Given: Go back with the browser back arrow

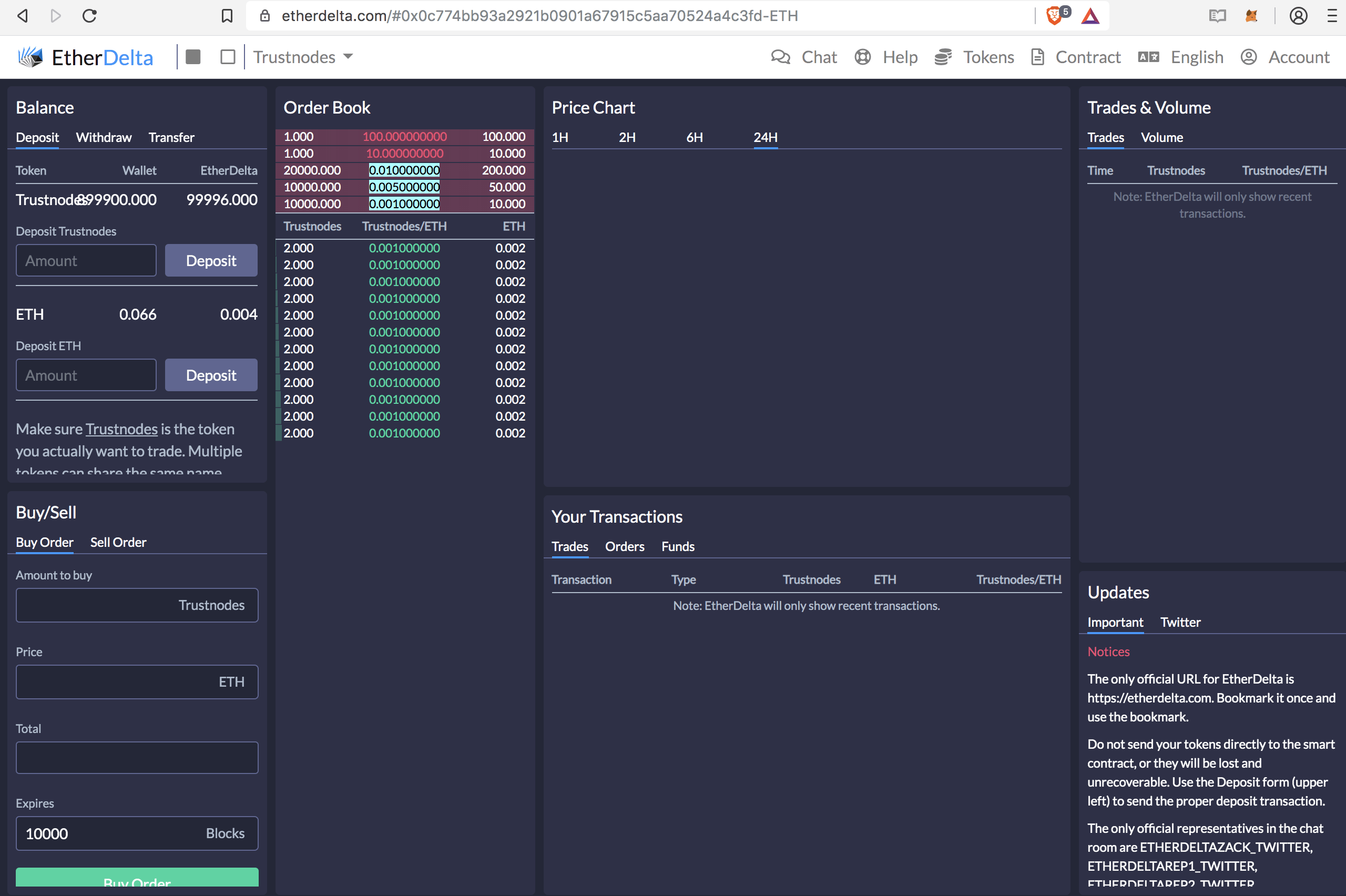Looking at the screenshot, I should coord(22,15).
